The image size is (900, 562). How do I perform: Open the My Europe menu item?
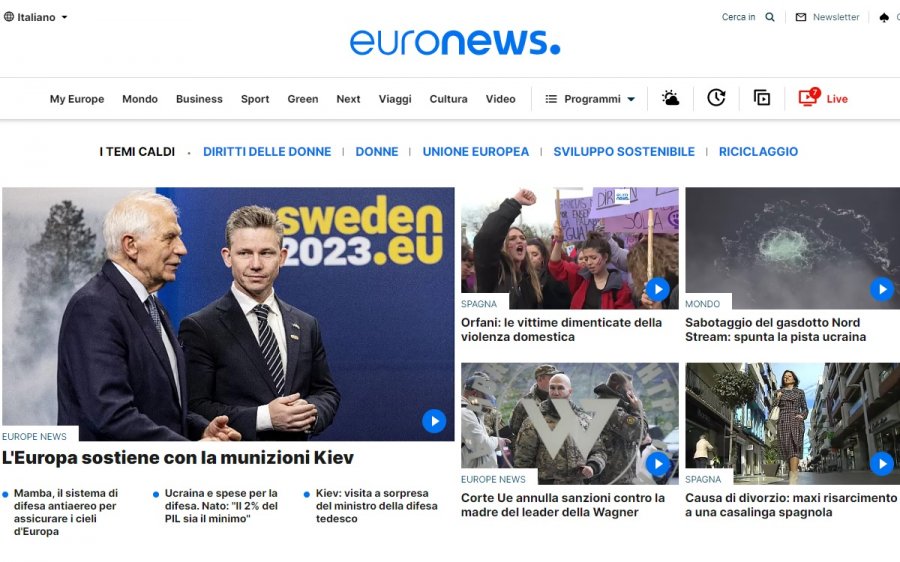[x=77, y=99]
